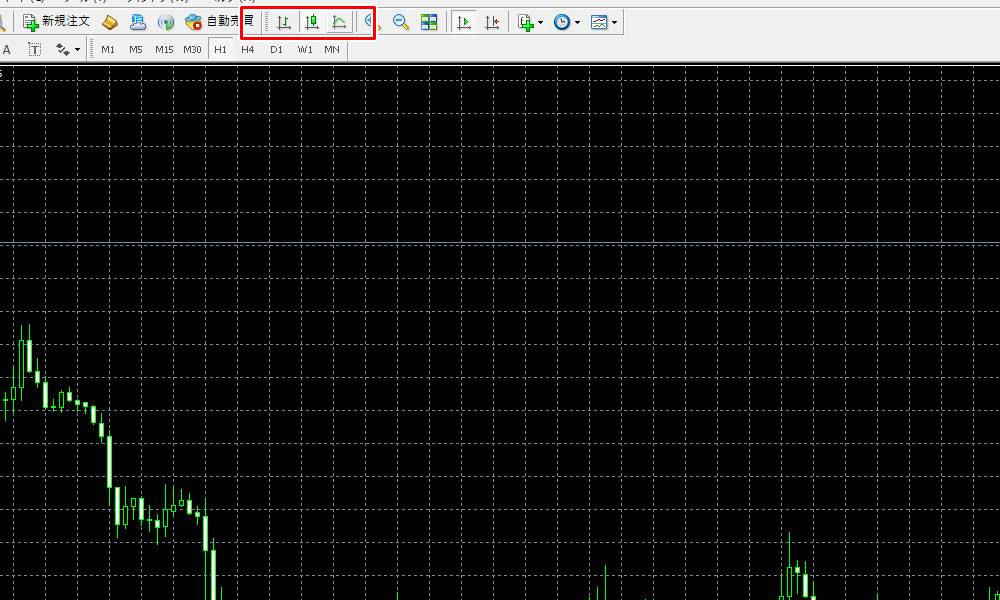Select the M15 timeframe
The image size is (1000, 600).
[164, 49]
